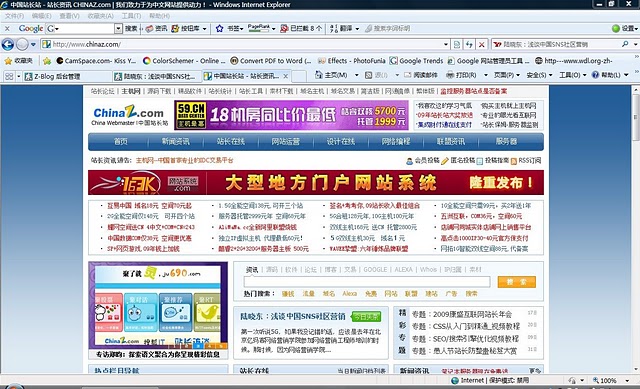Open the Google 网站管理员工具 favorite
Viewport: 640px width, 389px height.
[x=488, y=60]
